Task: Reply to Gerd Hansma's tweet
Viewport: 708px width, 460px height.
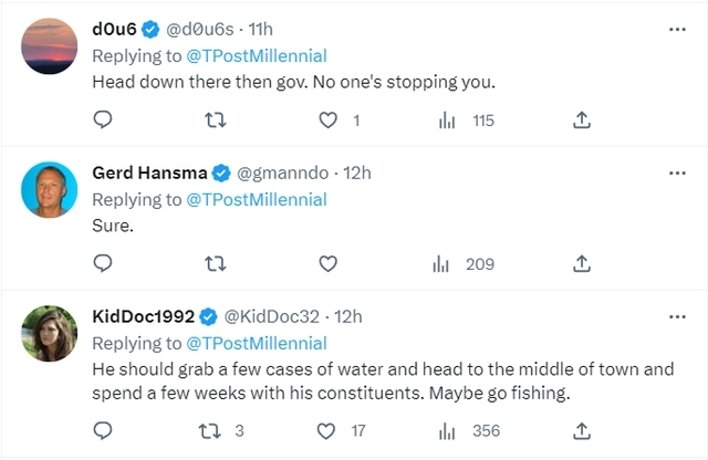Action: coord(104,264)
